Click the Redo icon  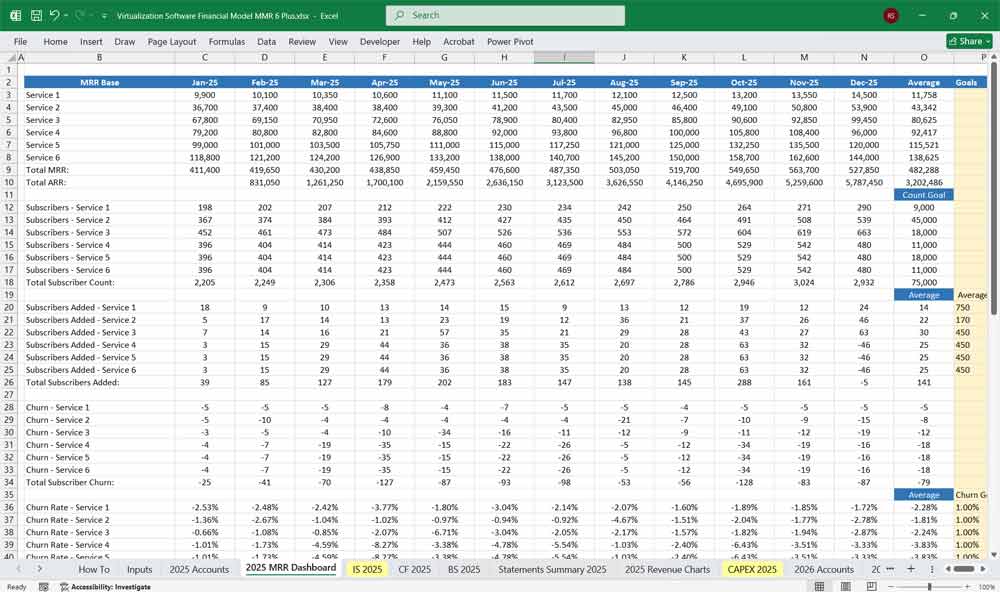point(80,15)
